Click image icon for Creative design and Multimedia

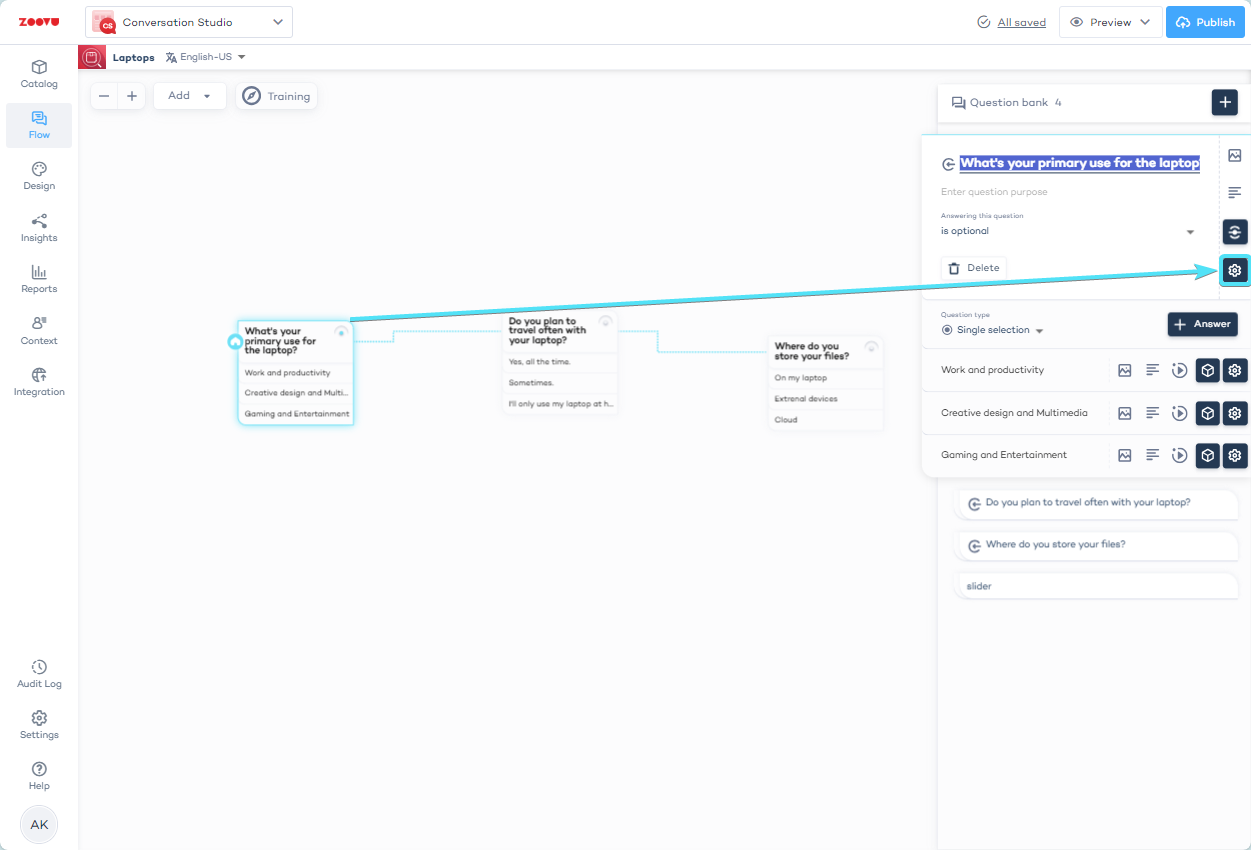click(1124, 413)
